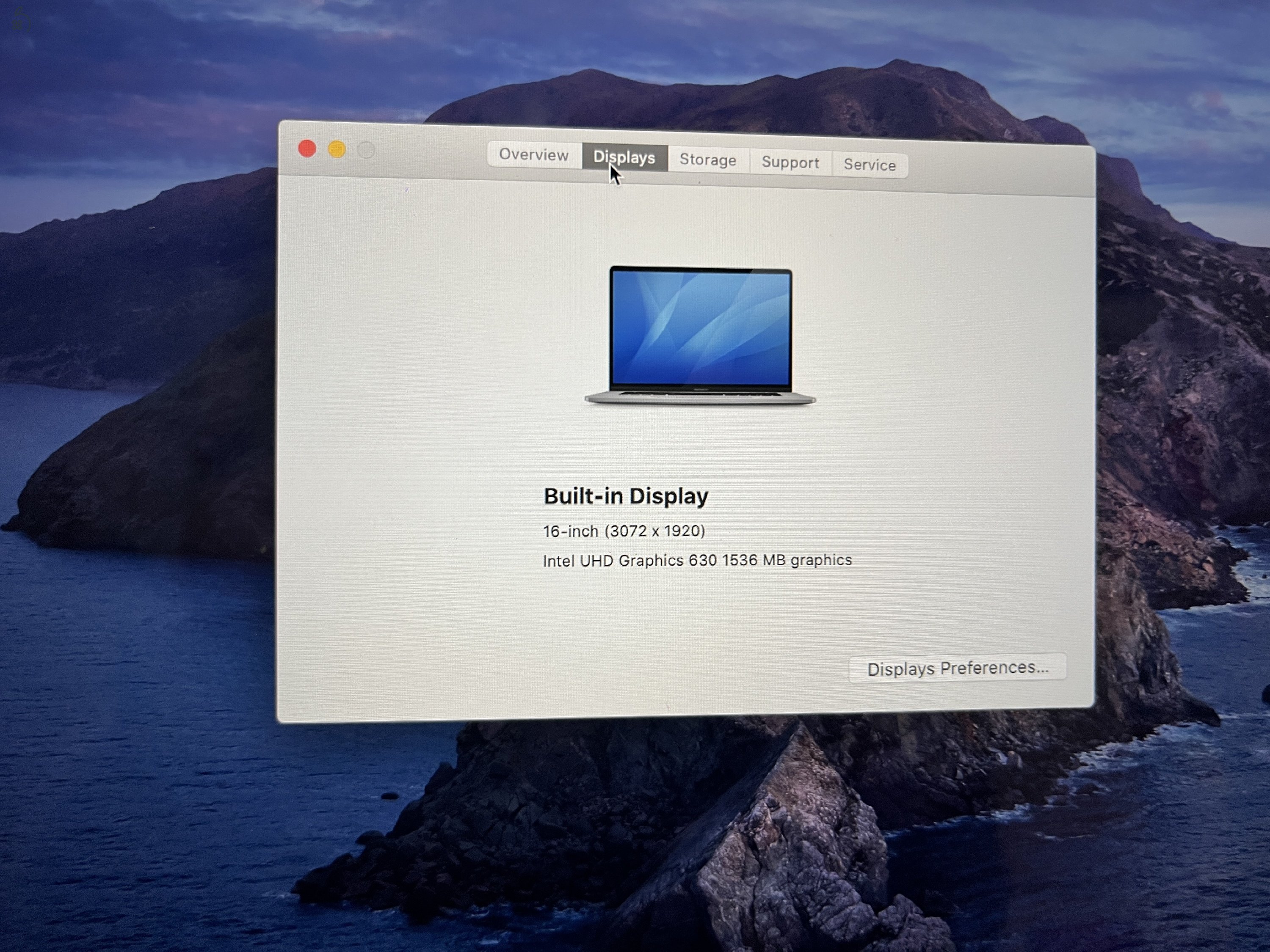
Task: Switch to the Overview tab
Action: tap(534, 155)
